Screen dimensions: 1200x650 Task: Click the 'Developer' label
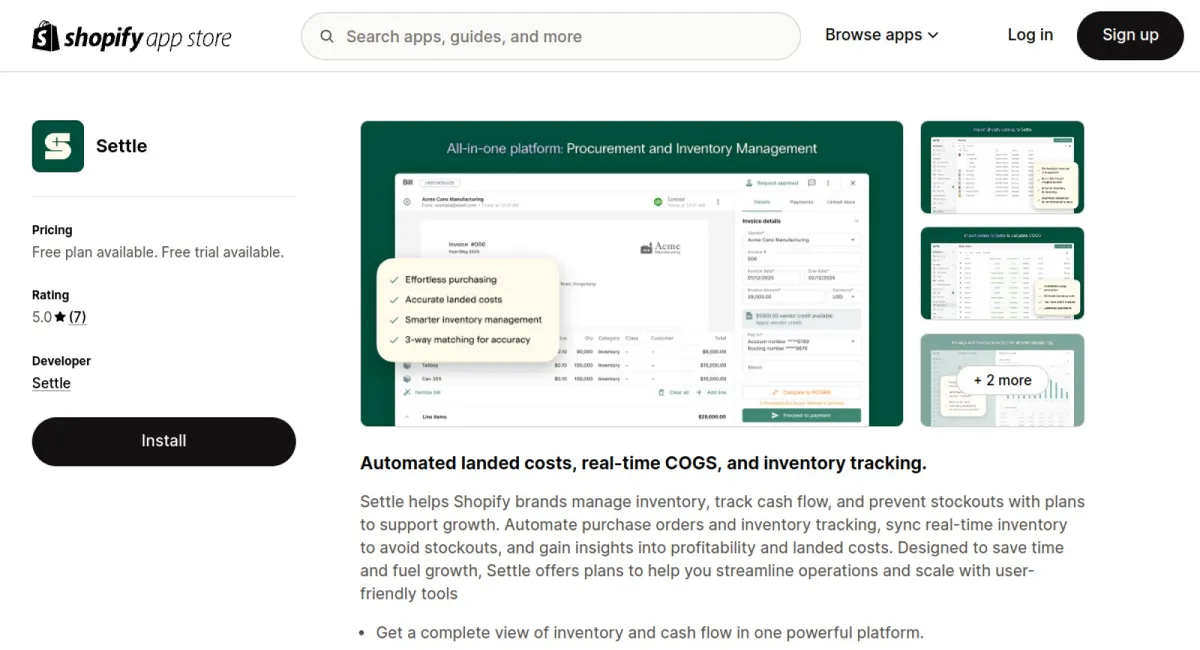tap(61, 361)
